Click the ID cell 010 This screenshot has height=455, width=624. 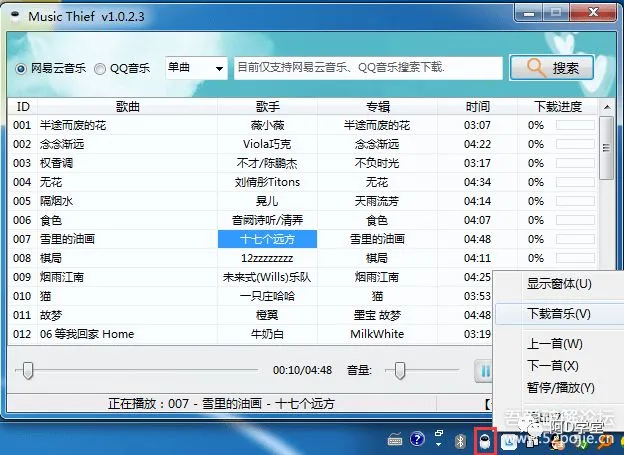click(22, 296)
